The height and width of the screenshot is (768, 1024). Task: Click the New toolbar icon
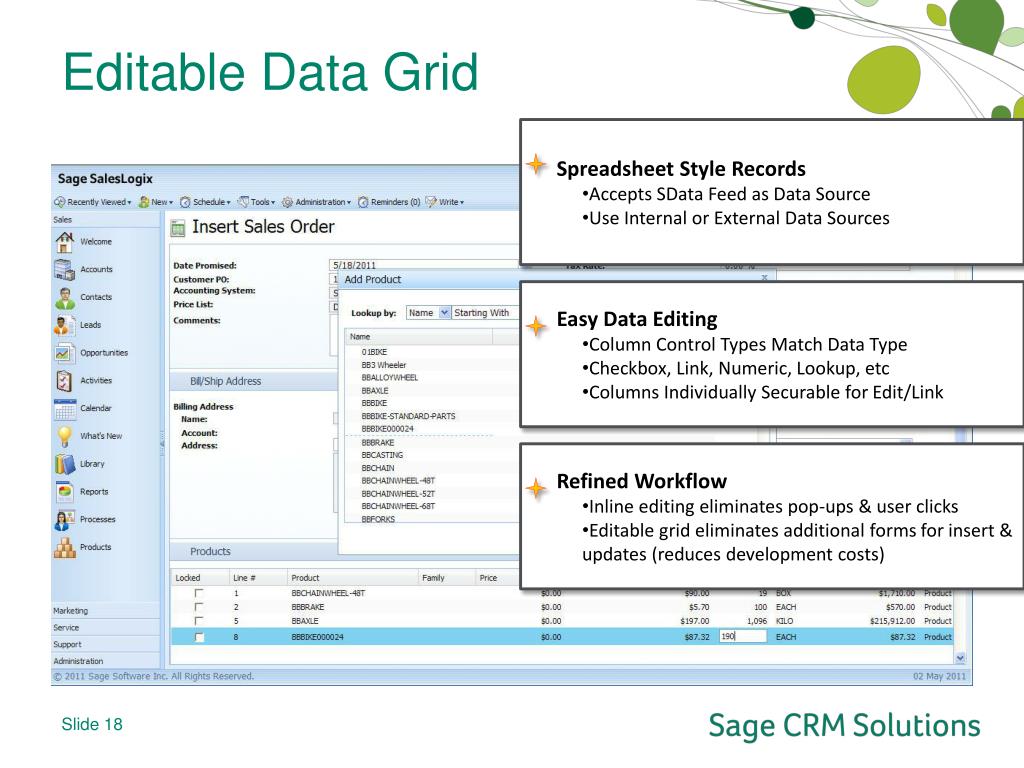[x=144, y=202]
